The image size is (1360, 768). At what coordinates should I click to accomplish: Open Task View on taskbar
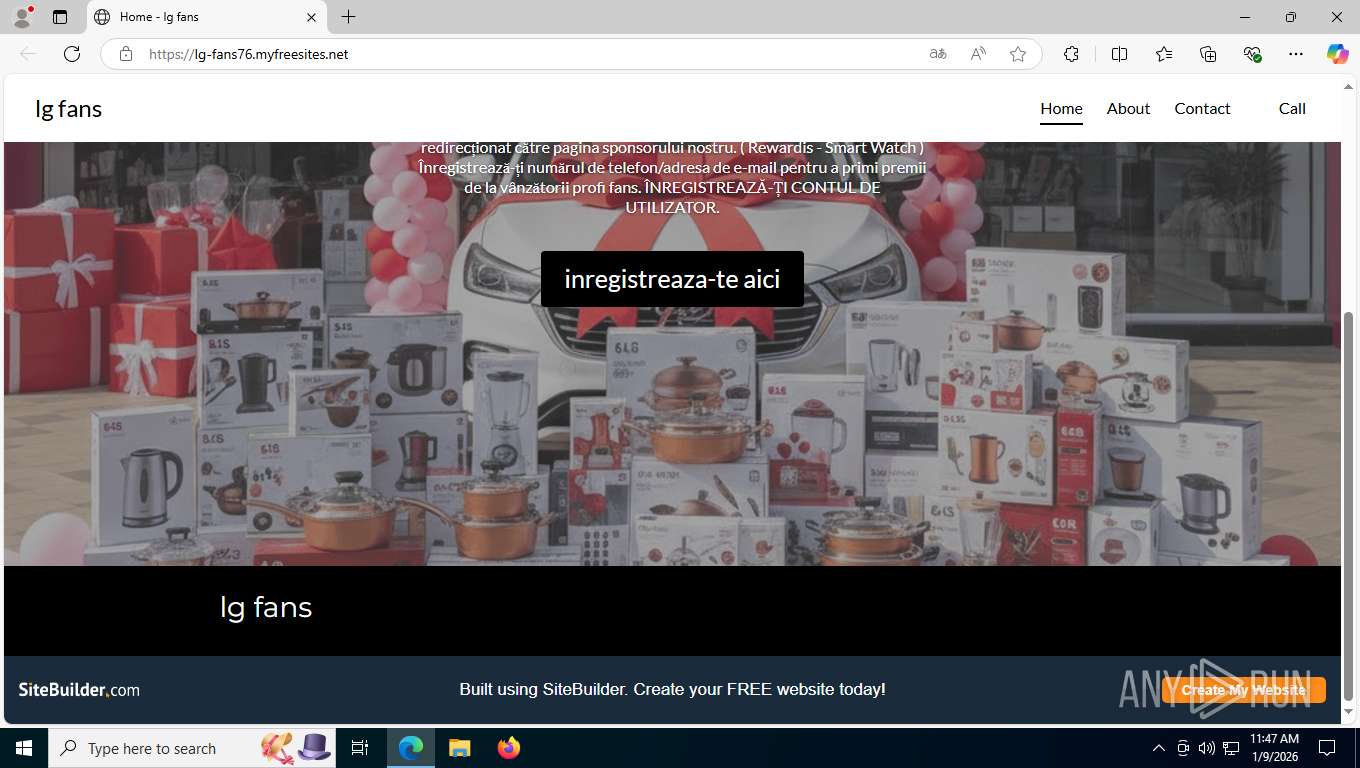tap(360, 748)
